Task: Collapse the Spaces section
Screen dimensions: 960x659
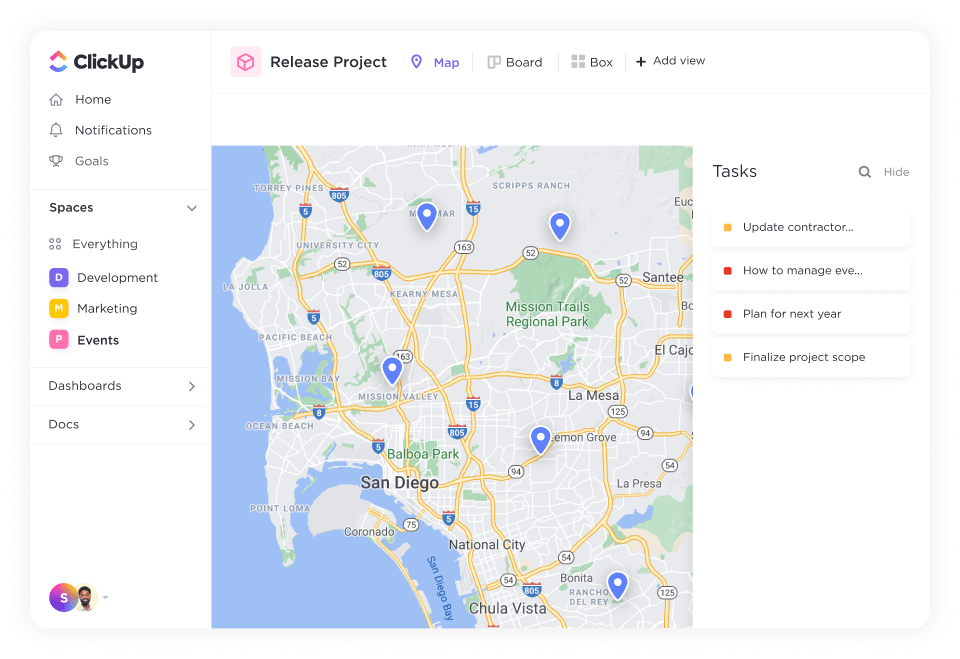Action: (192, 208)
